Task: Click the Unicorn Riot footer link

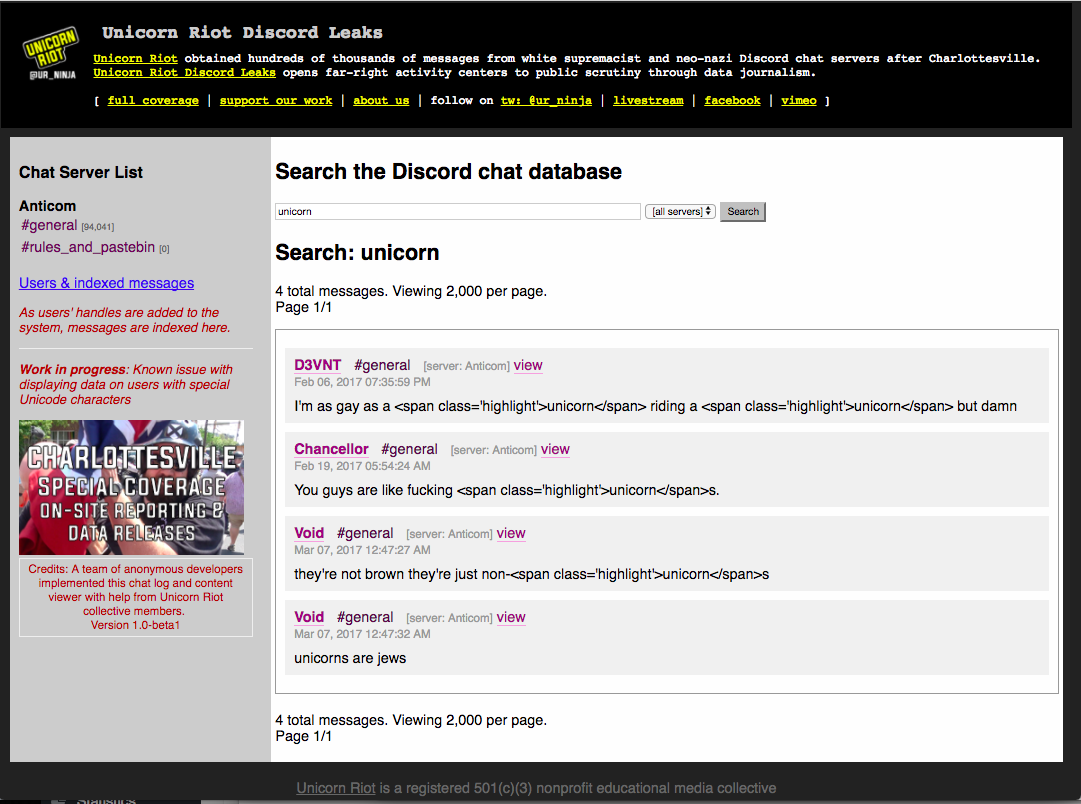Action: [x=336, y=788]
